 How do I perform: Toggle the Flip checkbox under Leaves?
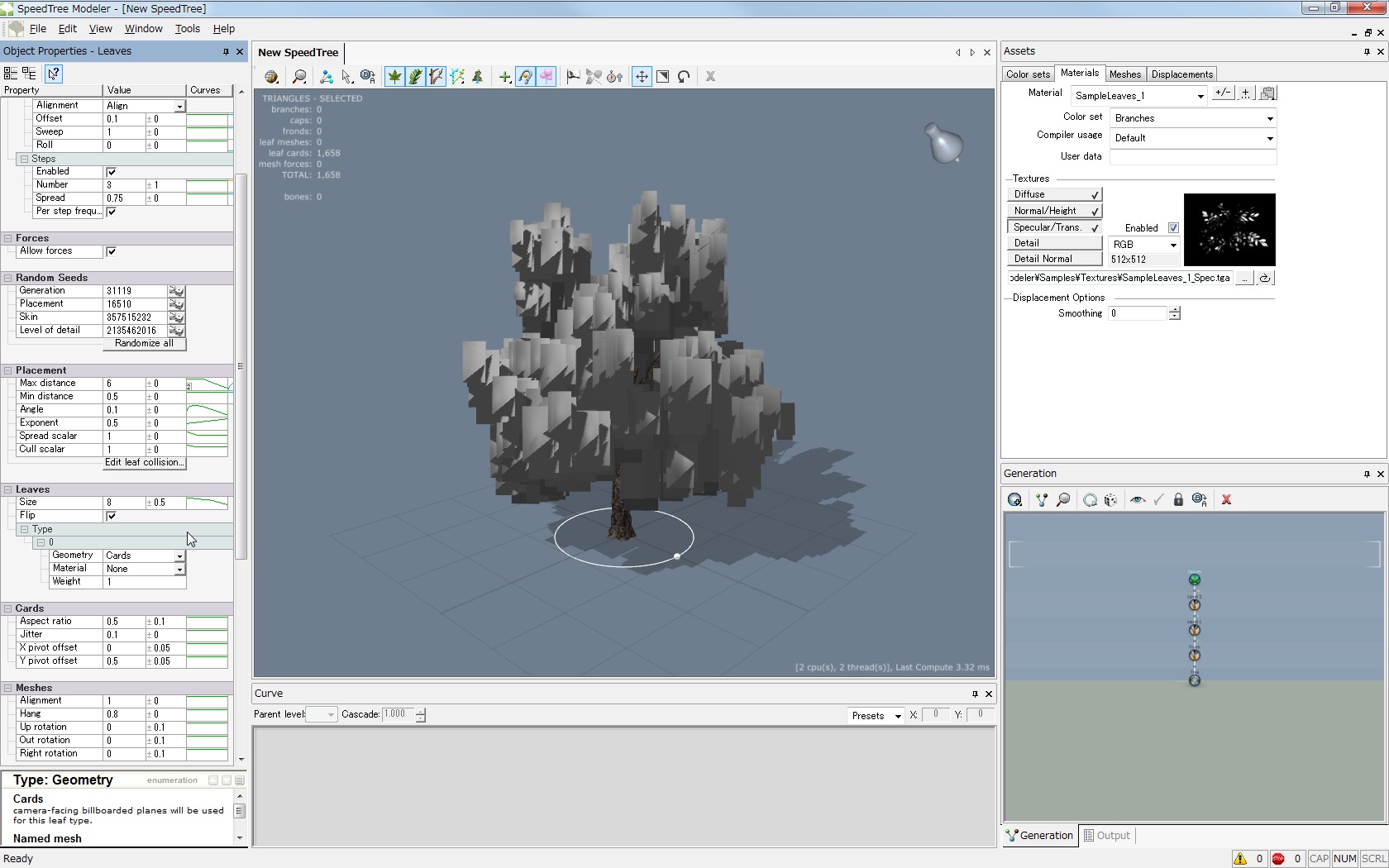[112, 516]
